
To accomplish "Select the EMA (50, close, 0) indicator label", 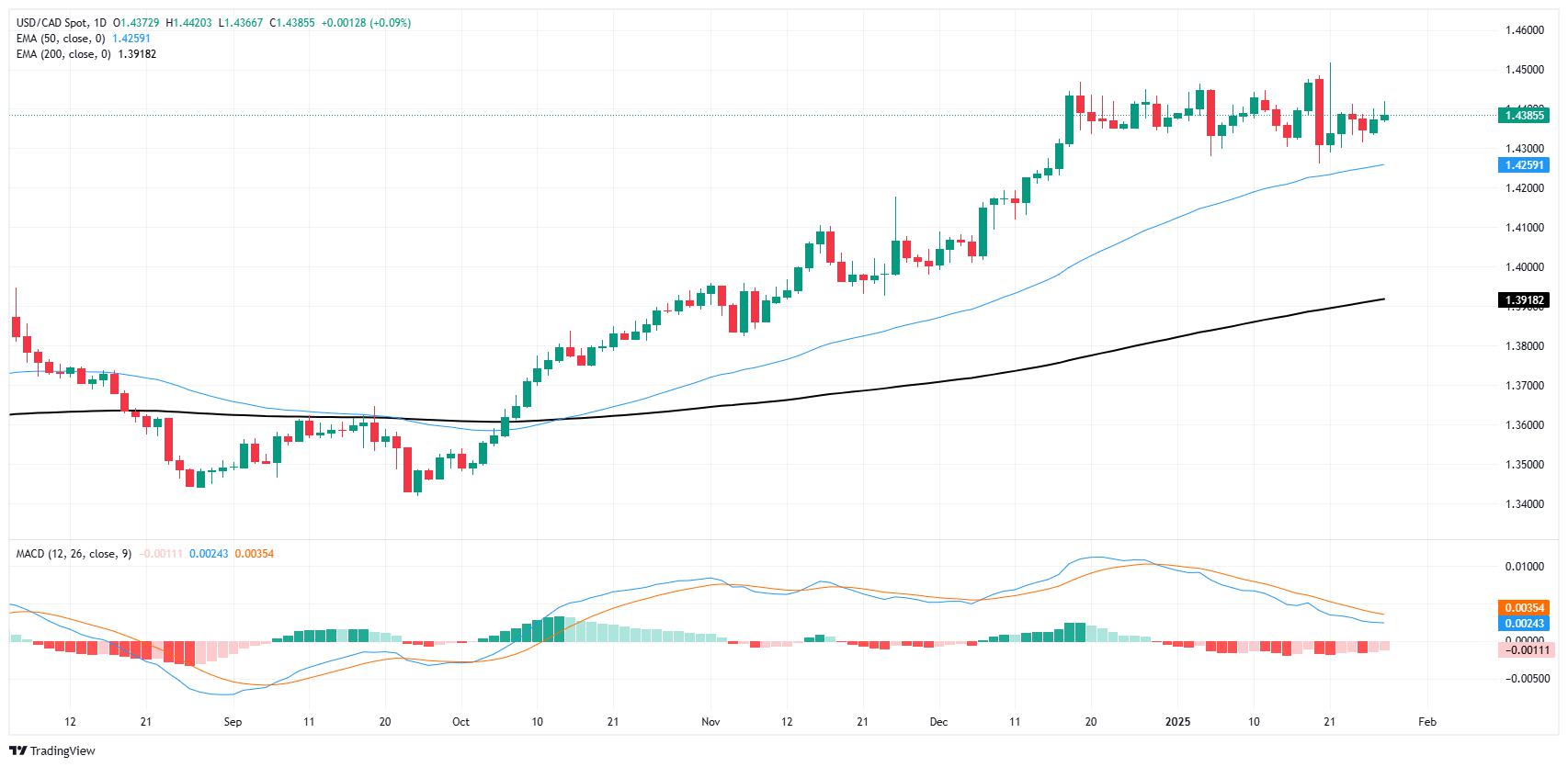I will (61, 39).
